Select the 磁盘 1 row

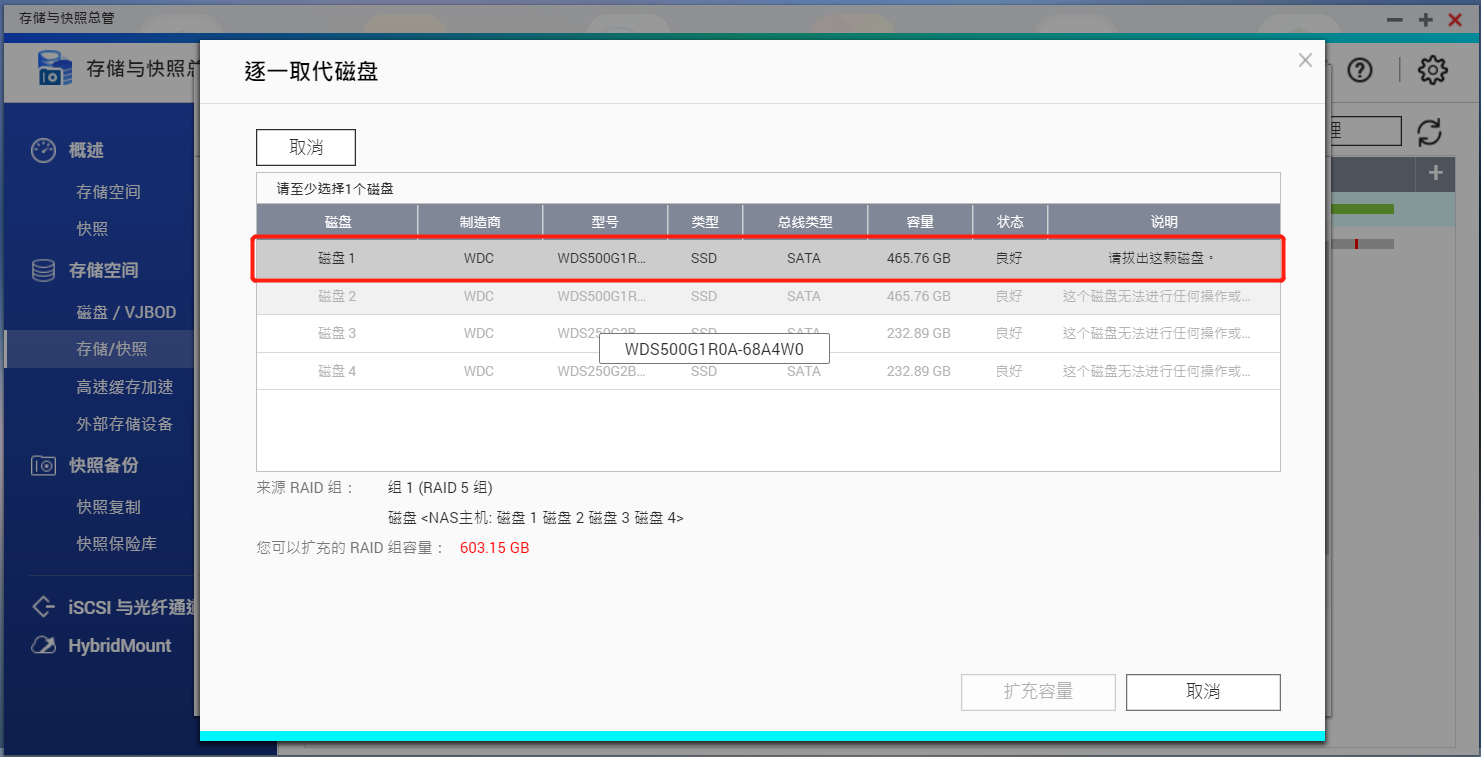pyautogui.click(x=768, y=258)
